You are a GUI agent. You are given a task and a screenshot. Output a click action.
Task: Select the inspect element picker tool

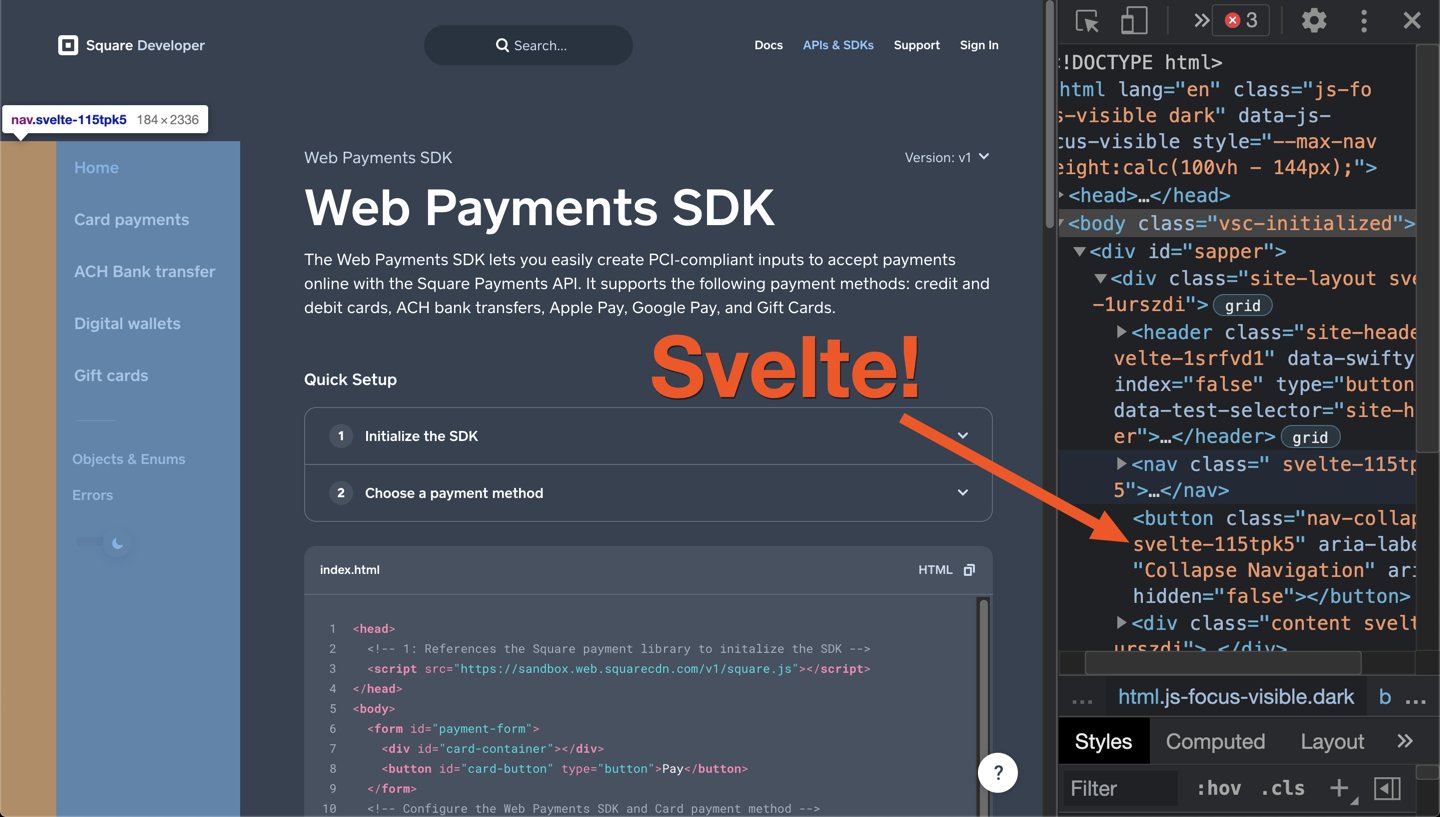coord(1086,20)
